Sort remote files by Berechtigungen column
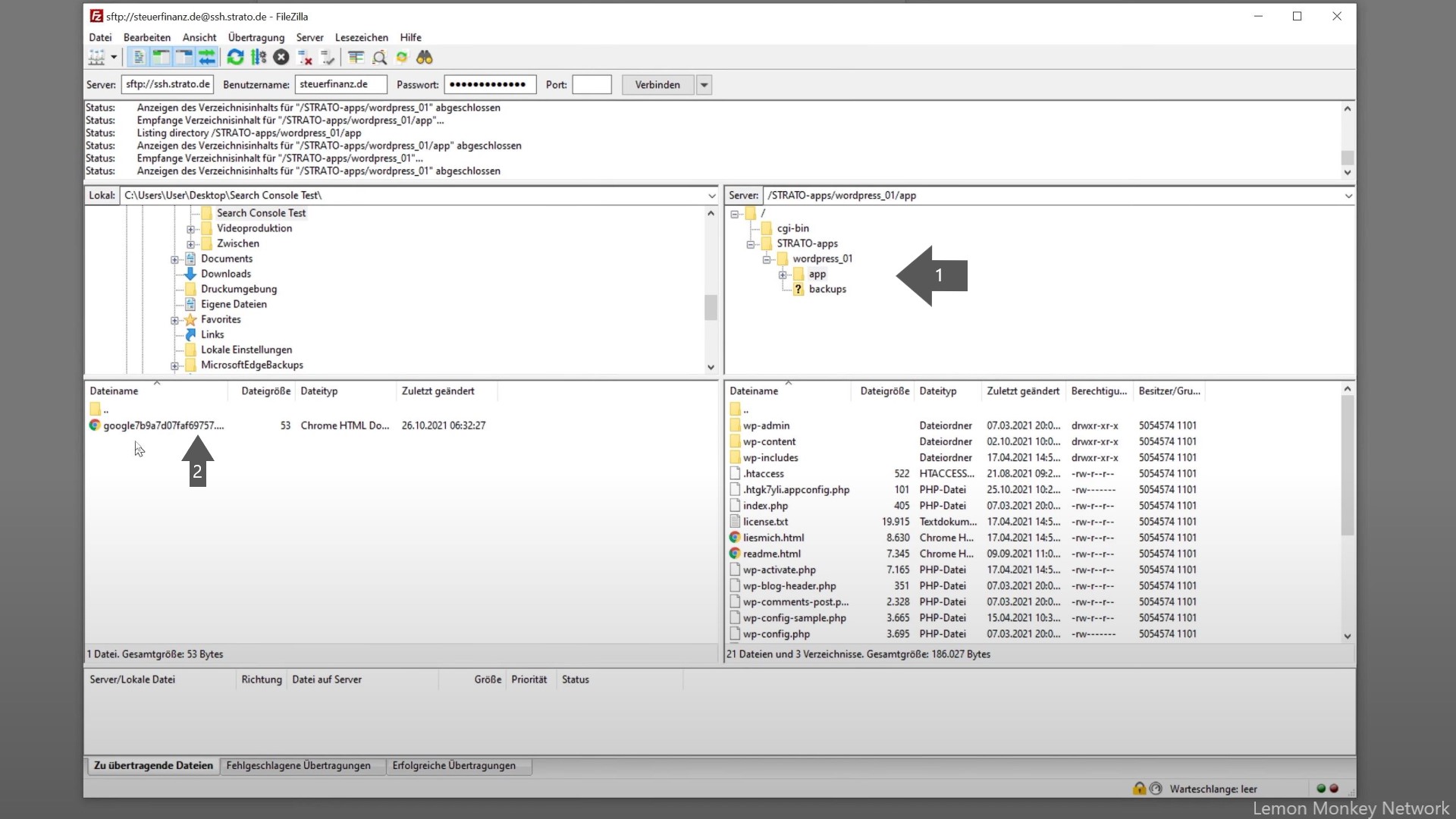The image size is (1456, 819). (1100, 391)
